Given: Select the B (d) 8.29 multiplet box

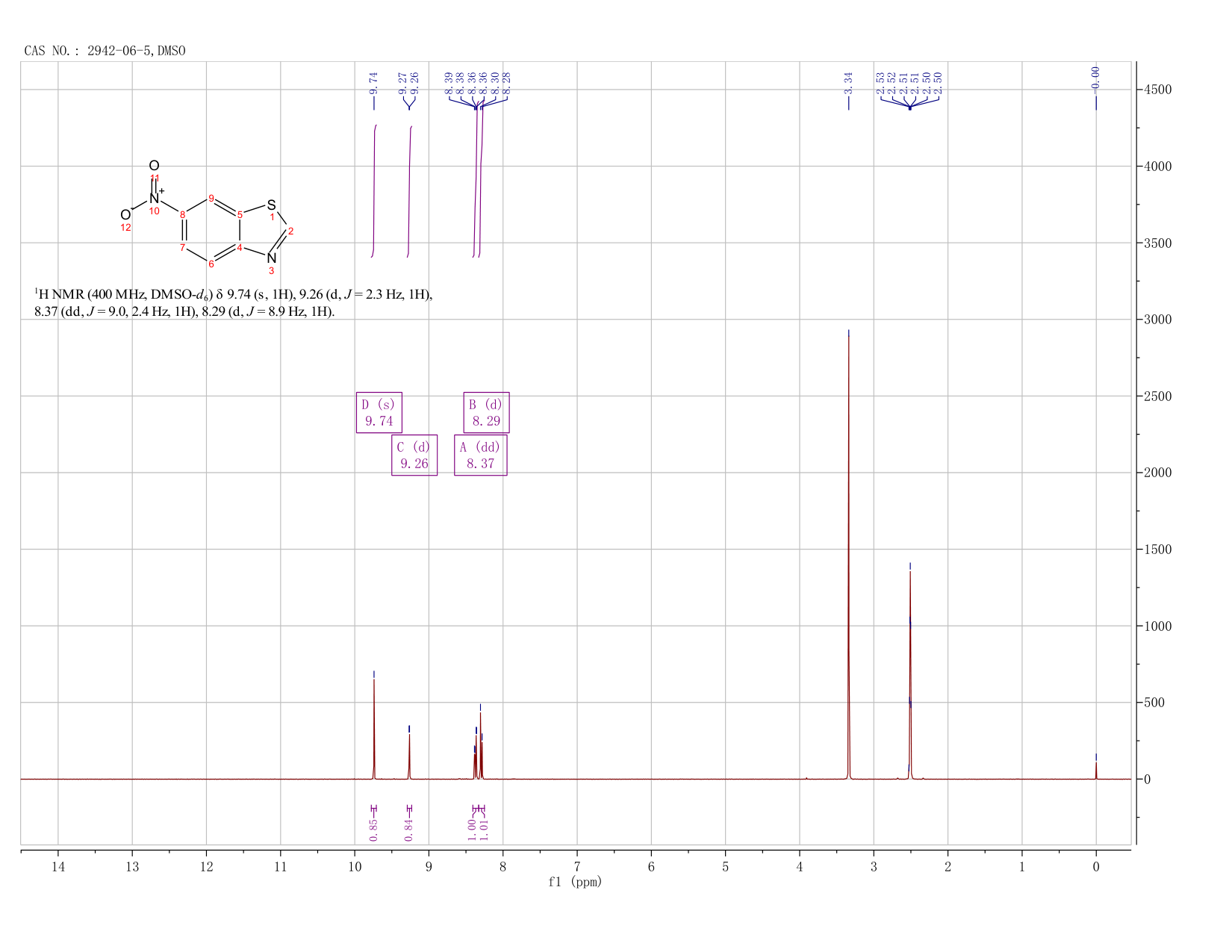Looking at the screenshot, I should [x=486, y=412].
